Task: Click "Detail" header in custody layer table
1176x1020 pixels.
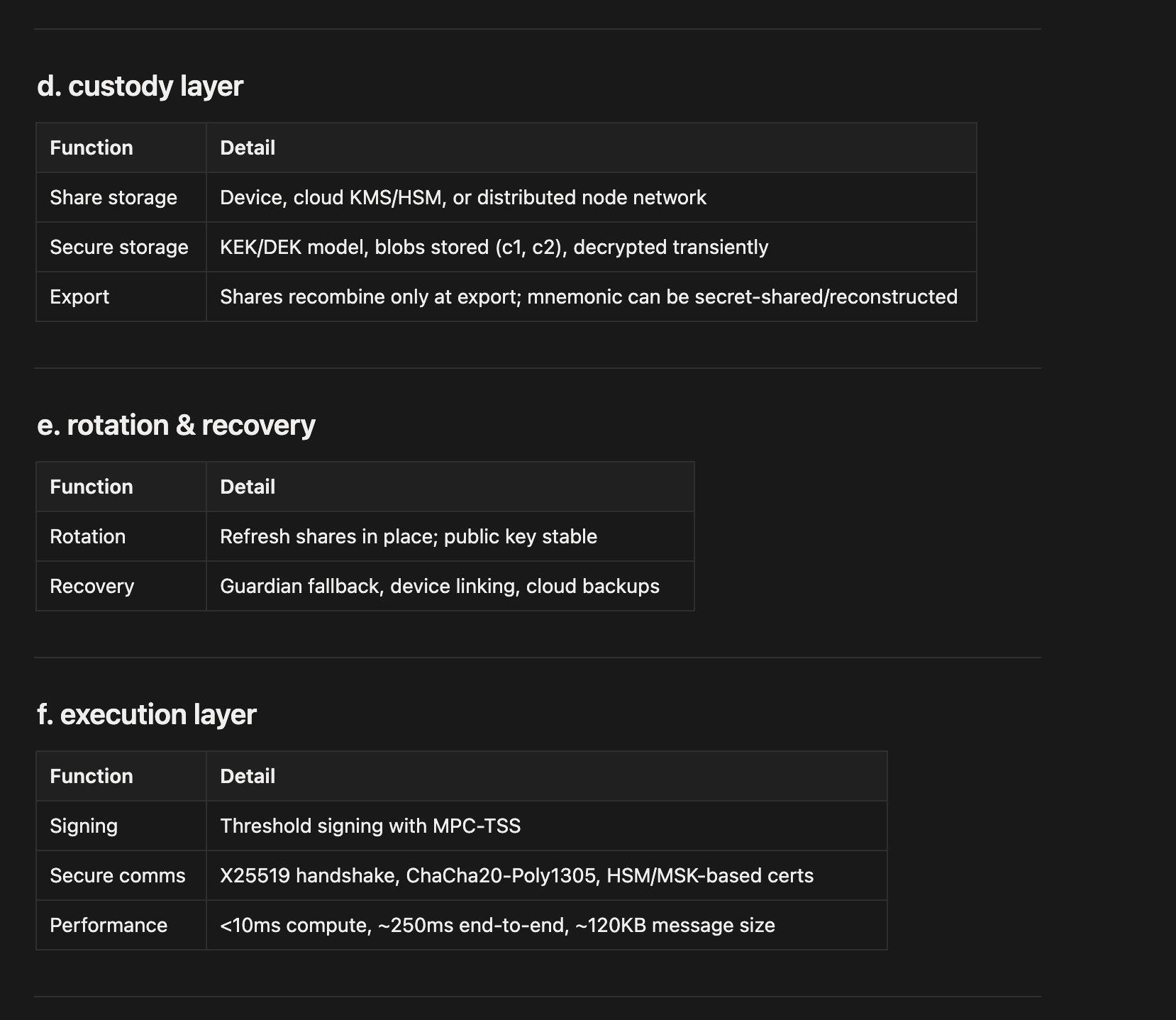Action: [x=248, y=148]
